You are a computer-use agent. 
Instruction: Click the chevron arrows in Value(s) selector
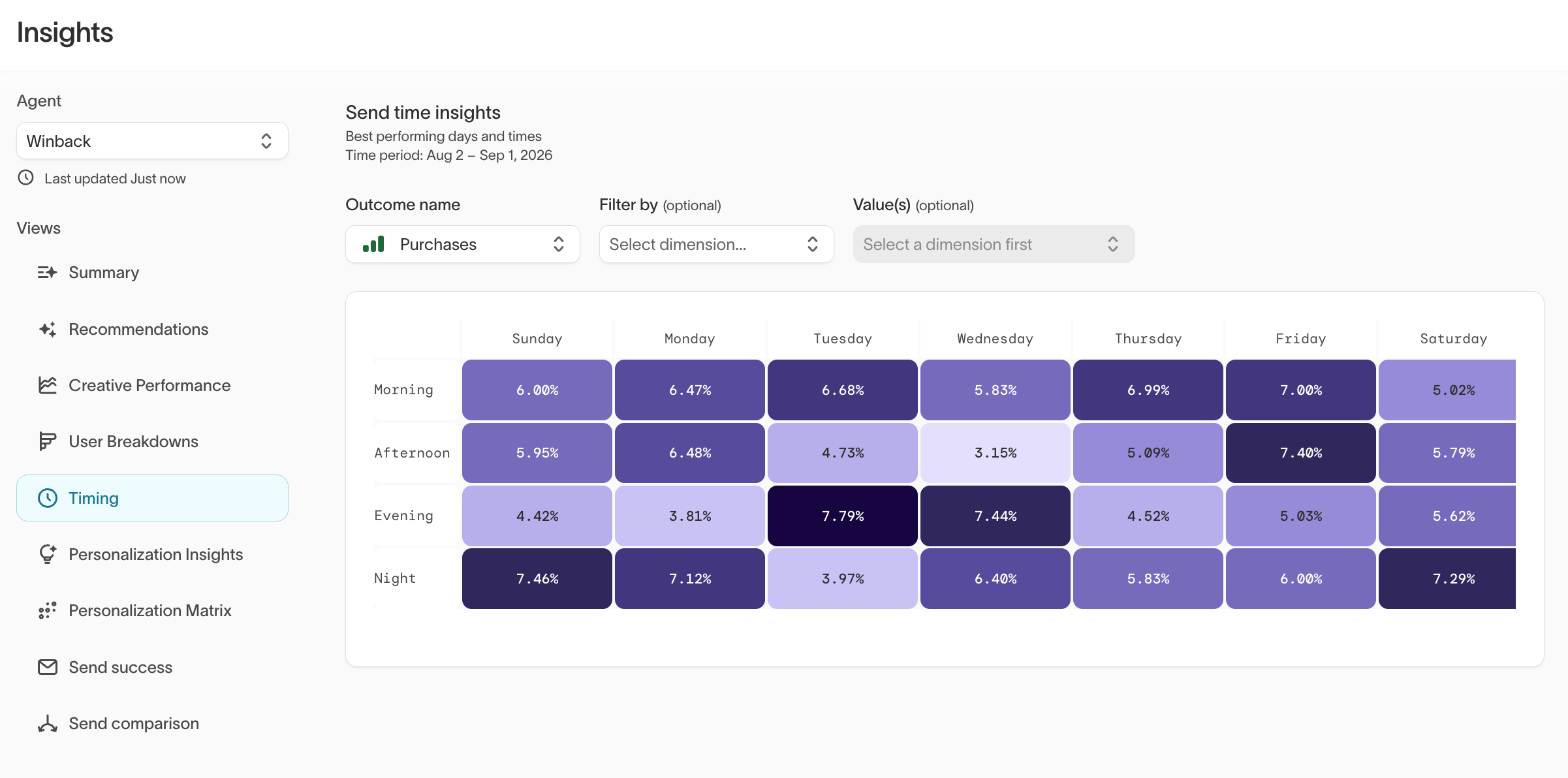[x=1112, y=244]
